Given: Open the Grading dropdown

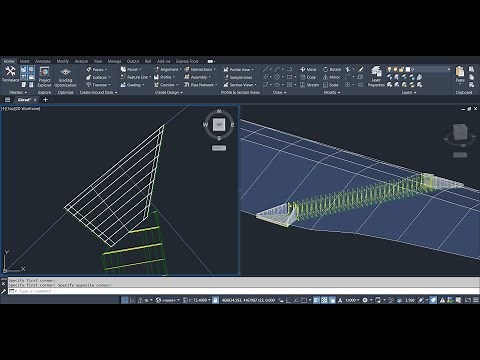Looking at the screenshot, I should (132, 85).
